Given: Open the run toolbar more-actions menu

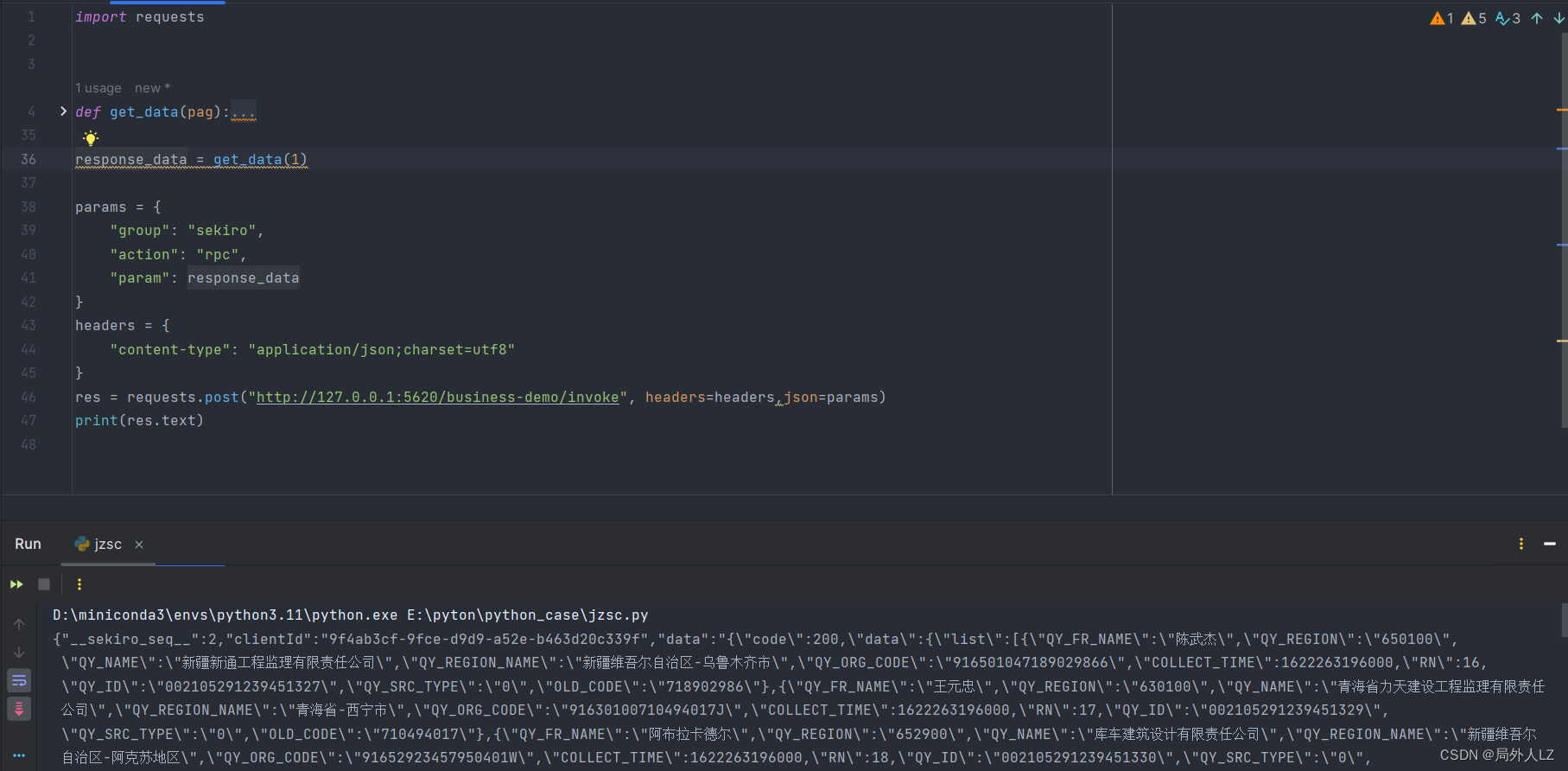Looking at the screenshot, I should click(x=79, y=584).
